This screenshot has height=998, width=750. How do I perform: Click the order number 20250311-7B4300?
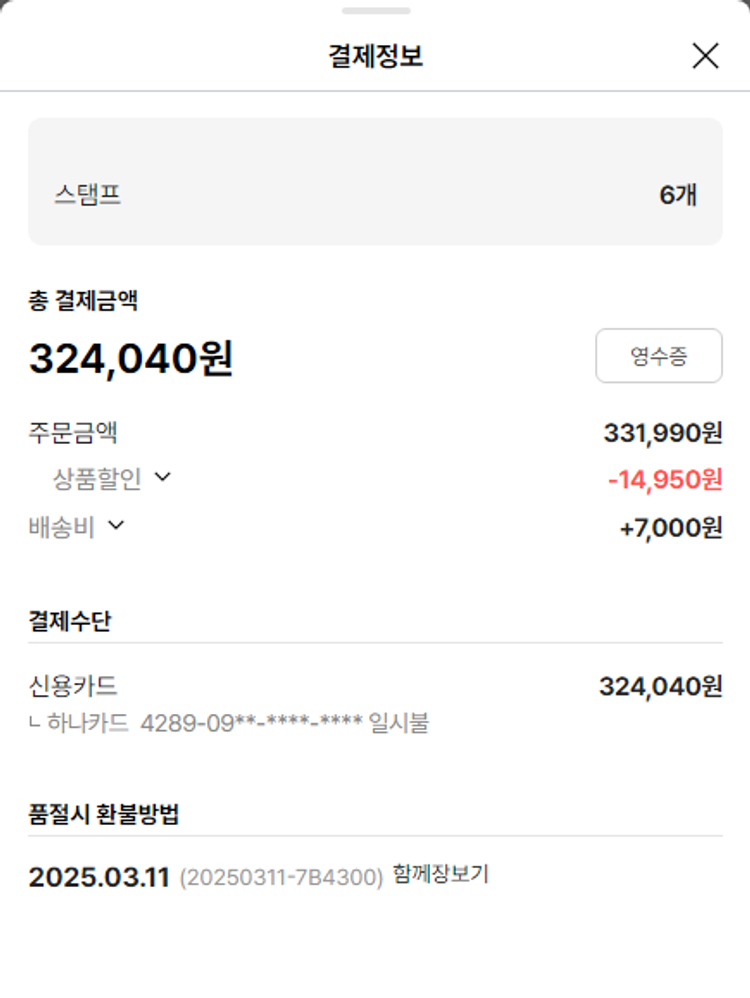(281, 878)
